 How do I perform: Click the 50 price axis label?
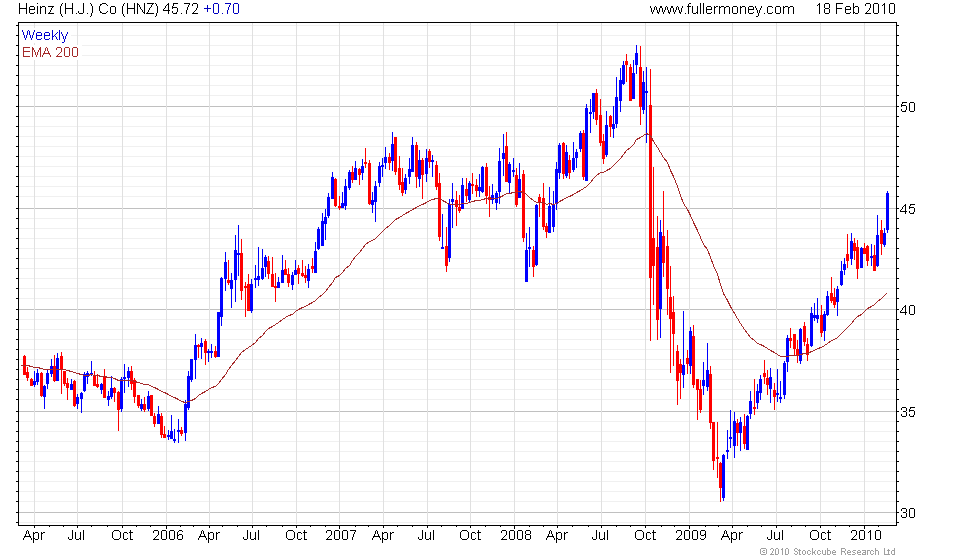pyautogui.click(x=908, y=107)
